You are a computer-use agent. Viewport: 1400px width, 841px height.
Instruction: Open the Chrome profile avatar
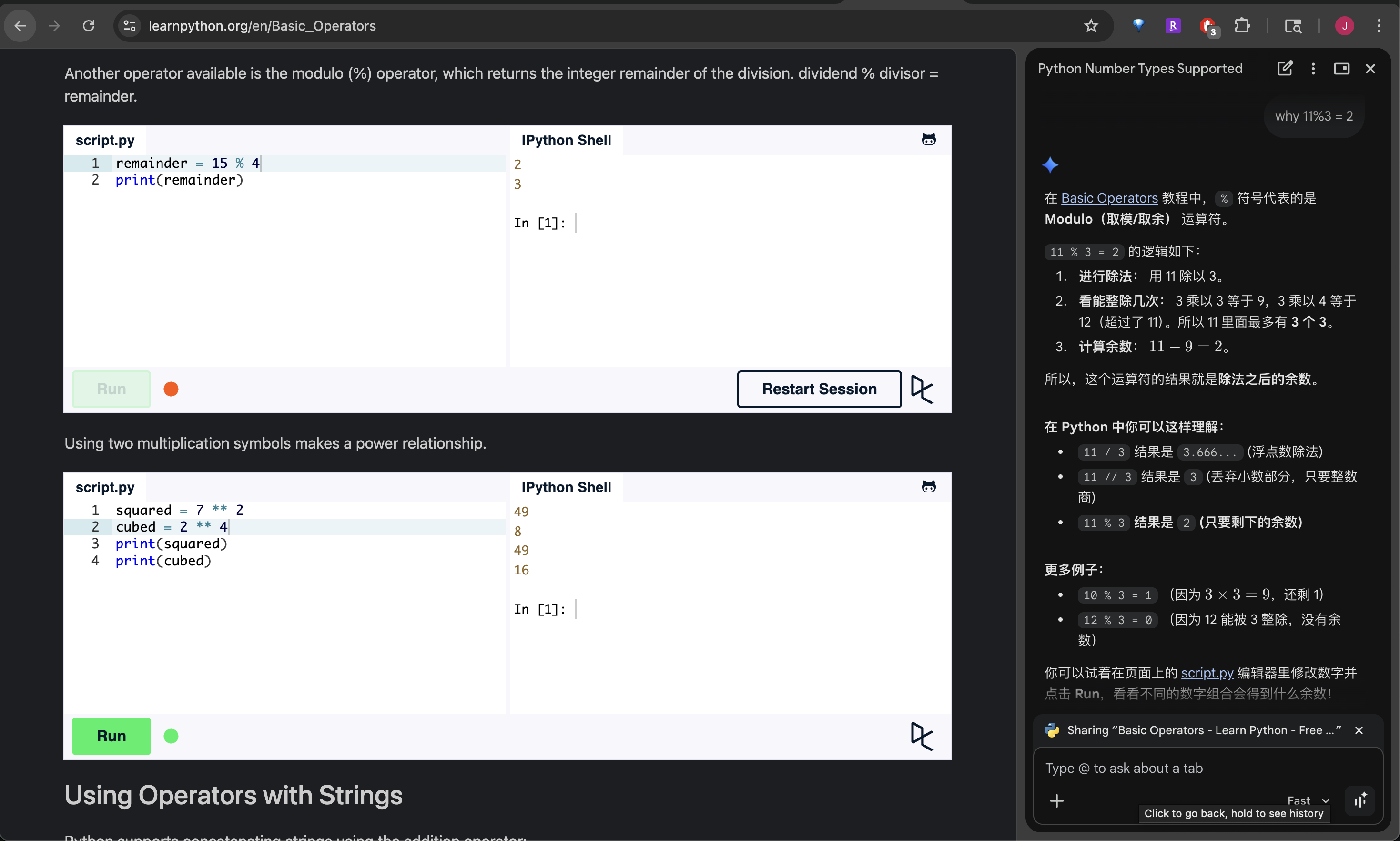click(x=1344, y=25)
